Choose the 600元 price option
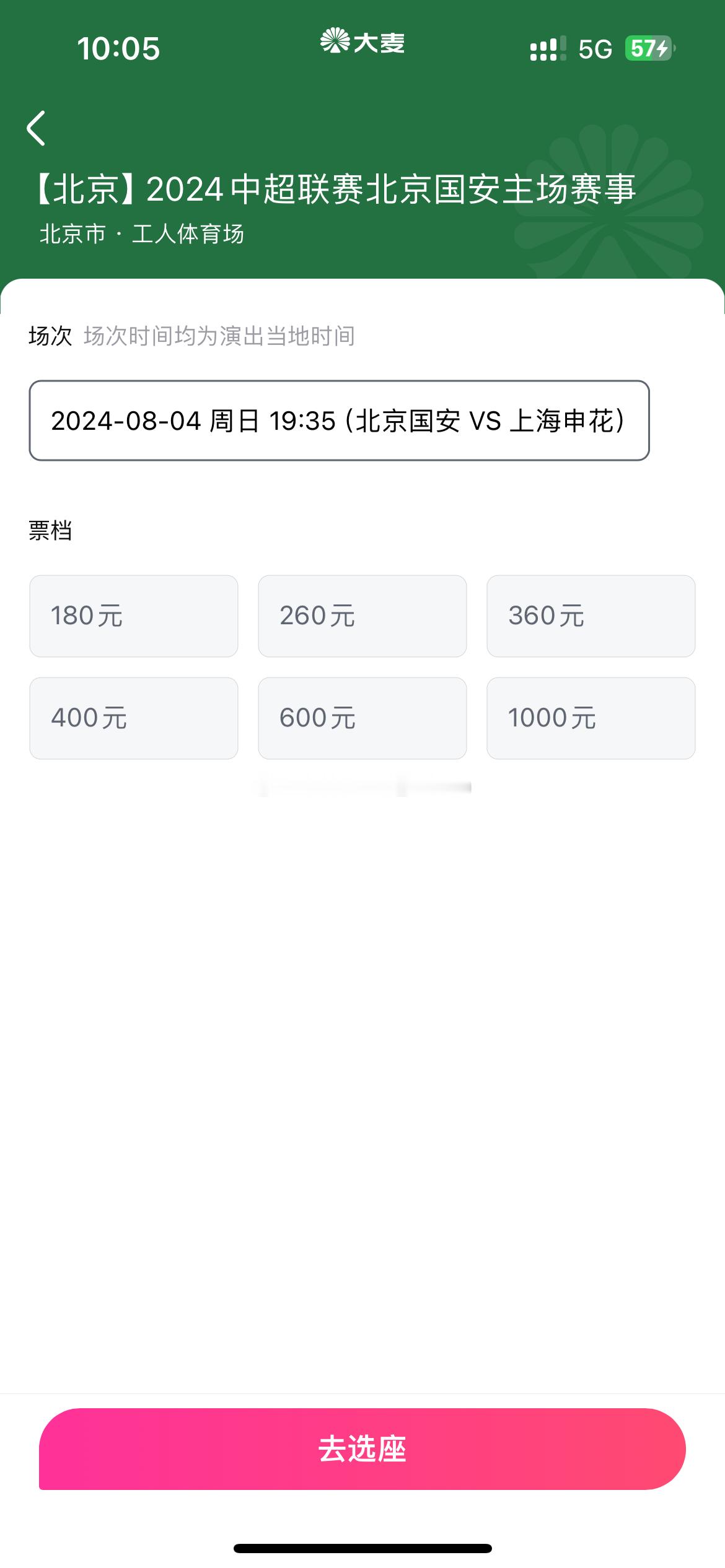725x1568 pixels. [362, 718]
